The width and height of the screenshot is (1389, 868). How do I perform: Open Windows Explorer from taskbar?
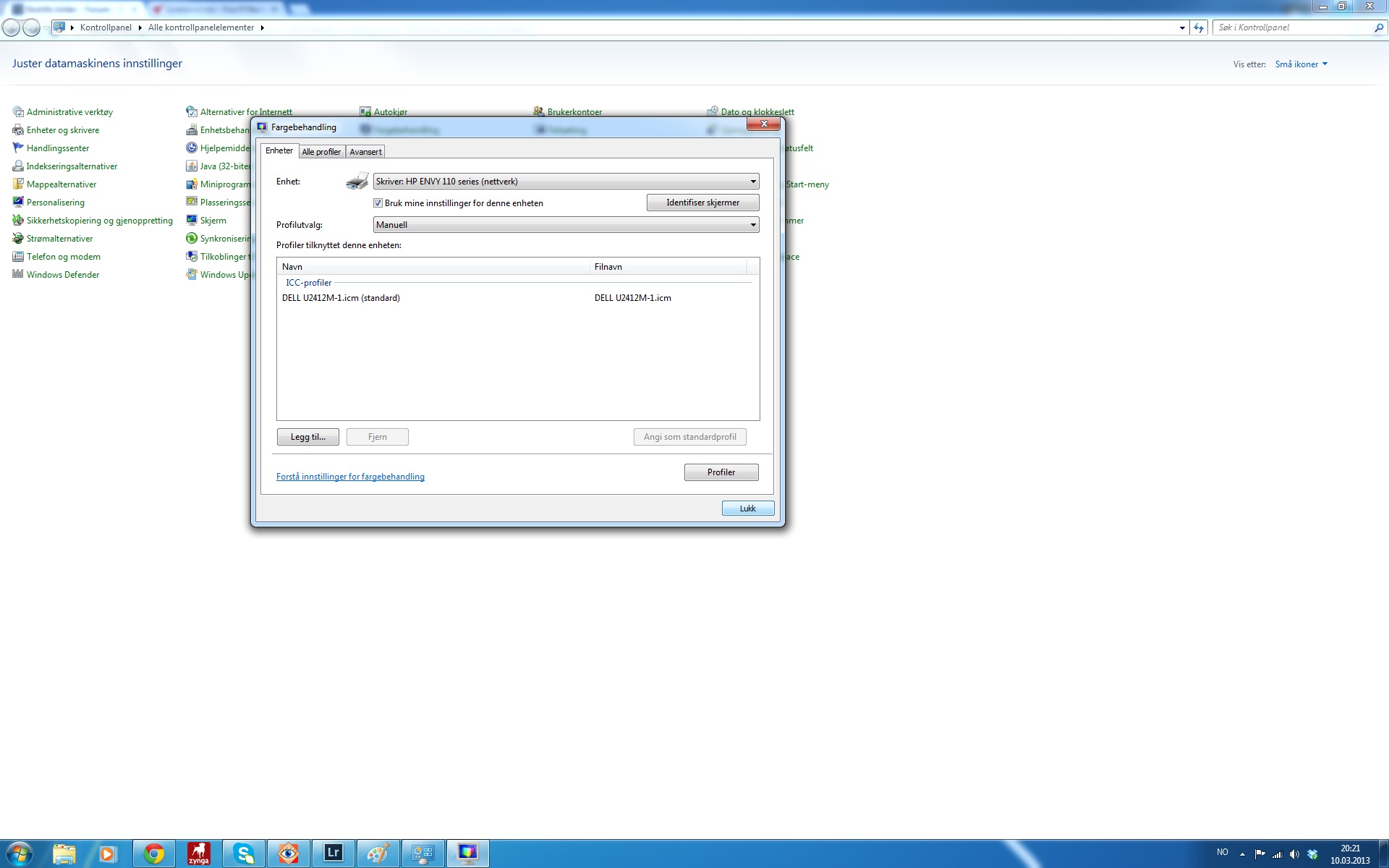(64, 854)
